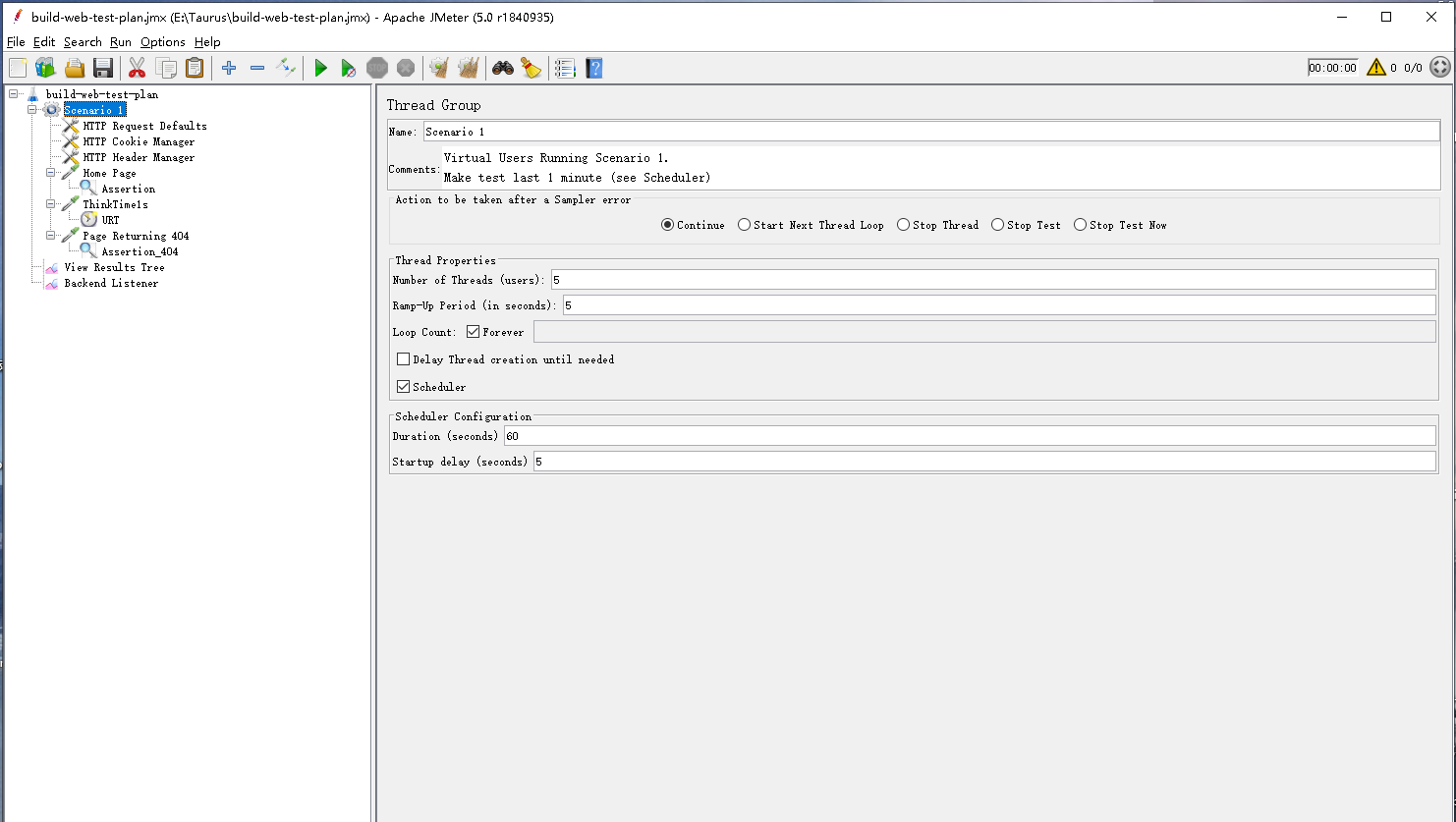
Task: Open Search with the binoculars icon
Action: [x=503, y=68]
